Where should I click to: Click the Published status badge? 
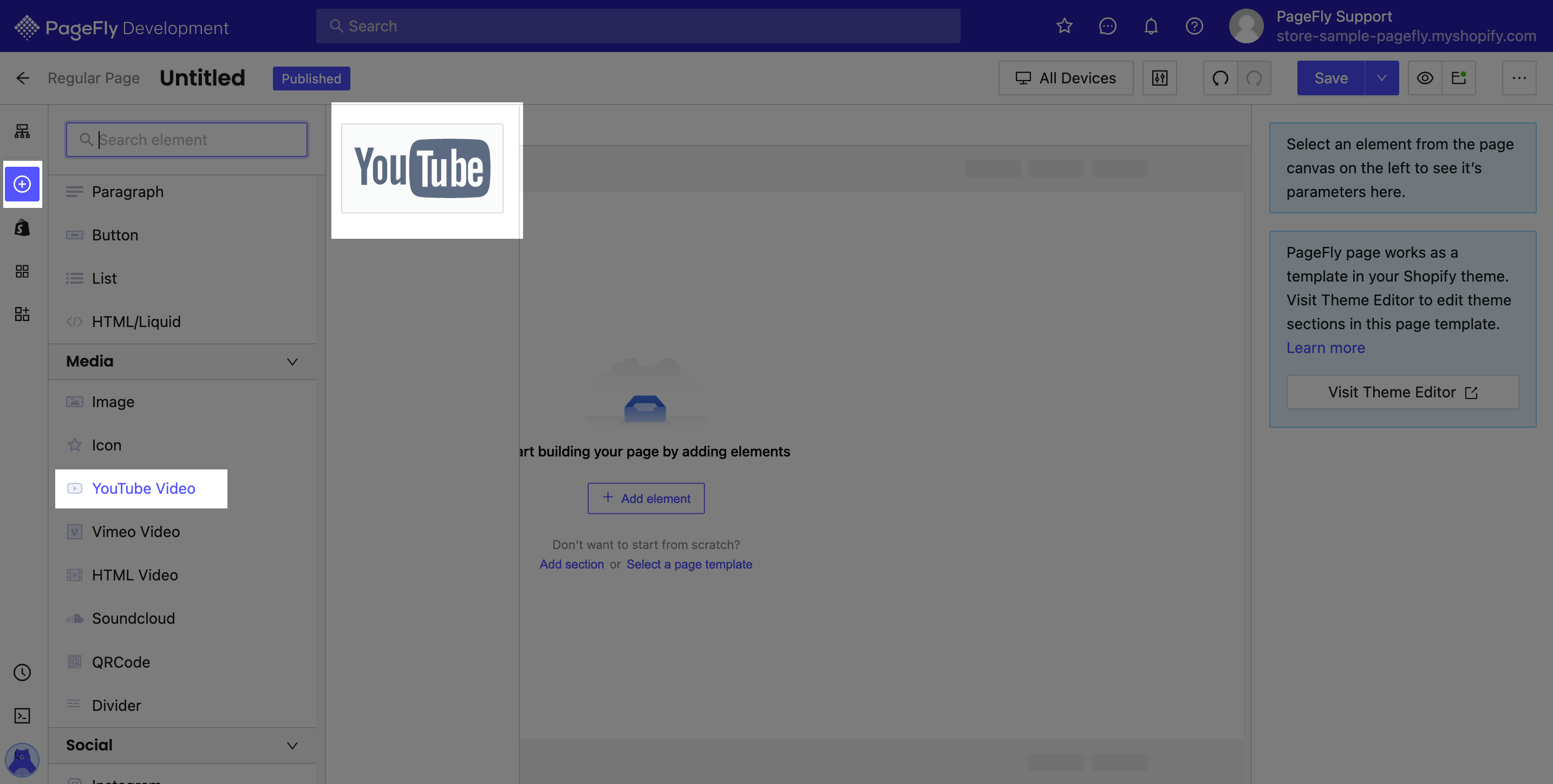311,79
